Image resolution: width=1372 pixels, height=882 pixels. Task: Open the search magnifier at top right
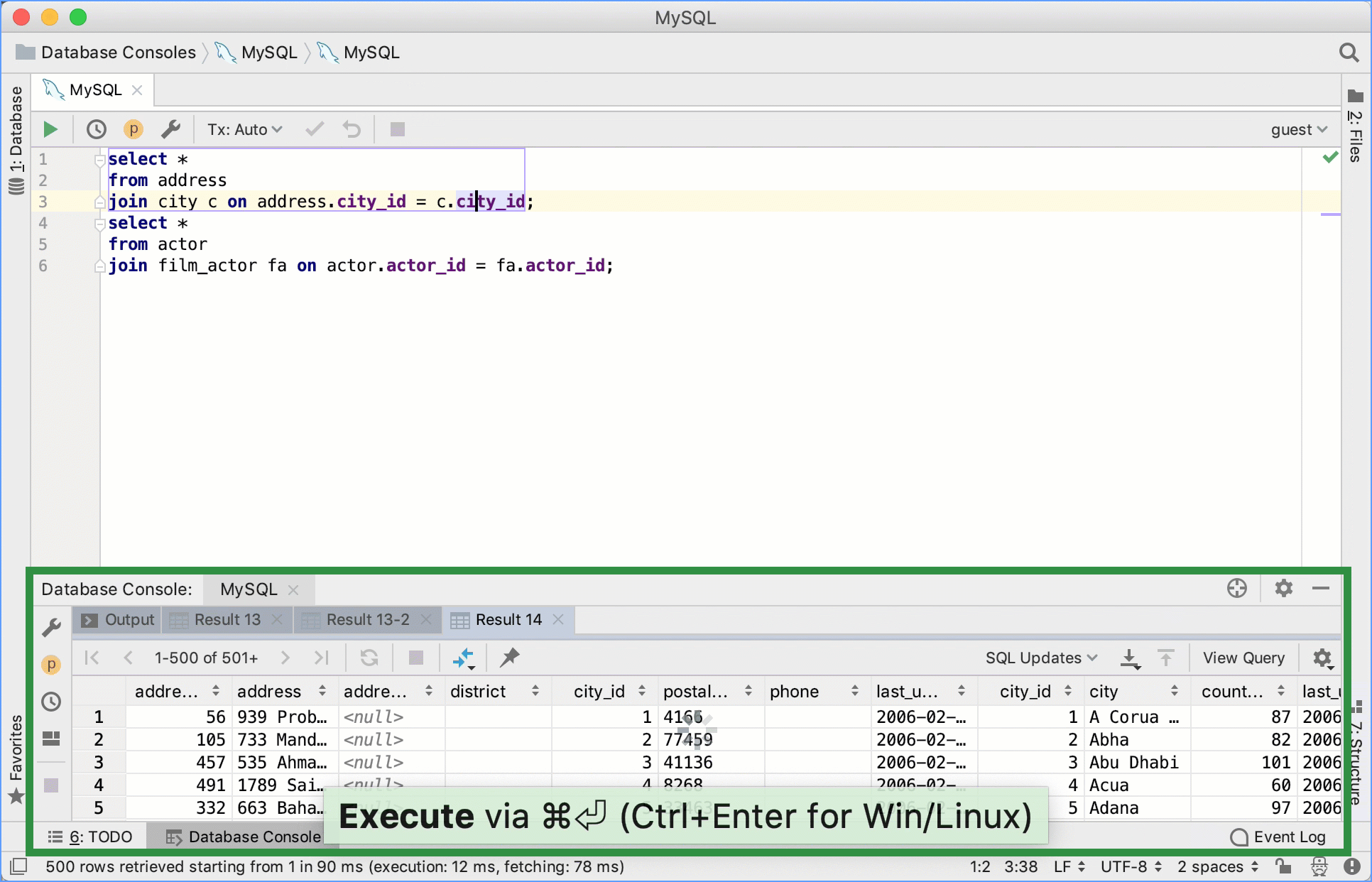(x=1348, y=53)
